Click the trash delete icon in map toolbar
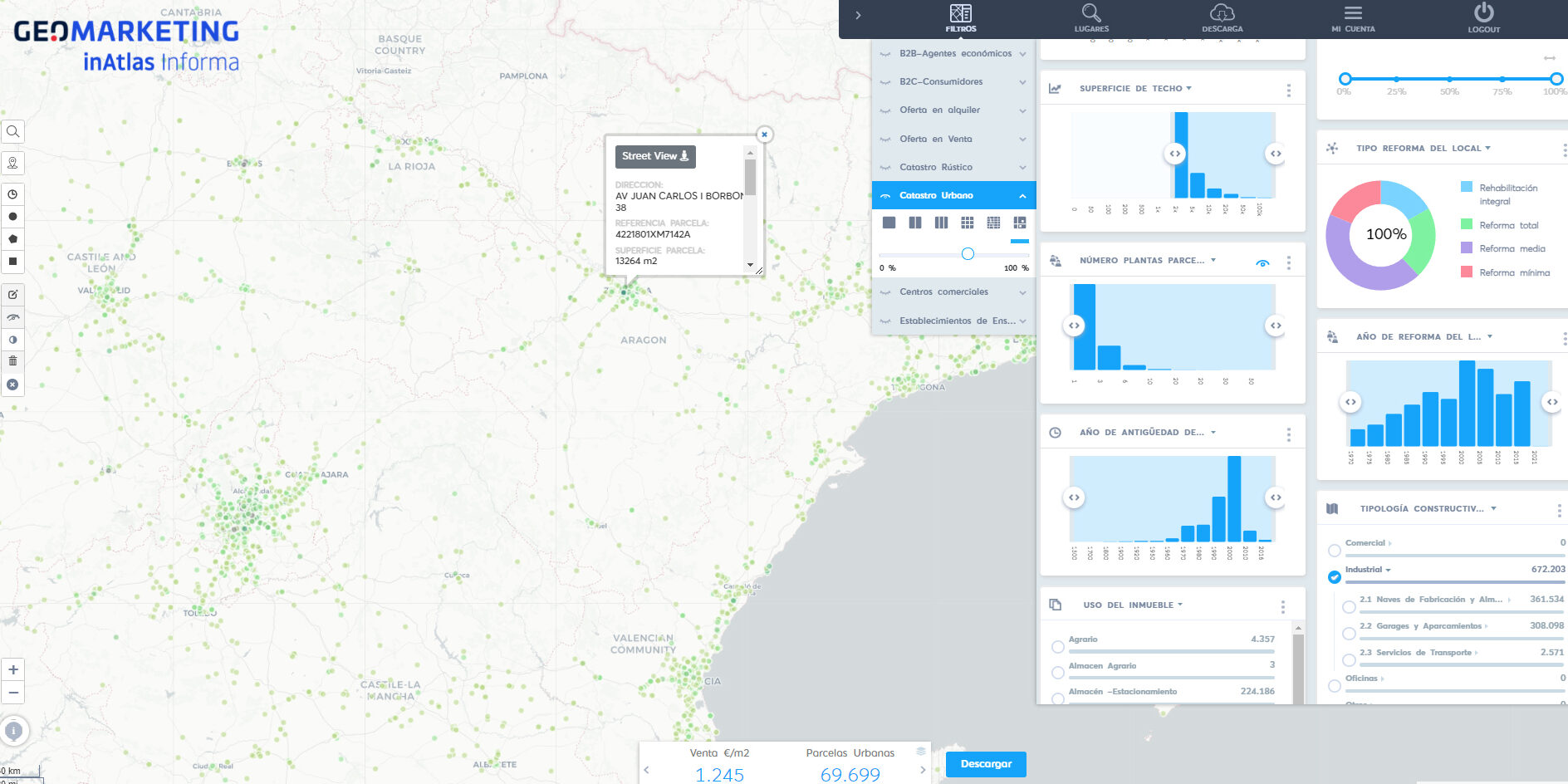This screenshot has width=1568, height=784. click(12, 361)
